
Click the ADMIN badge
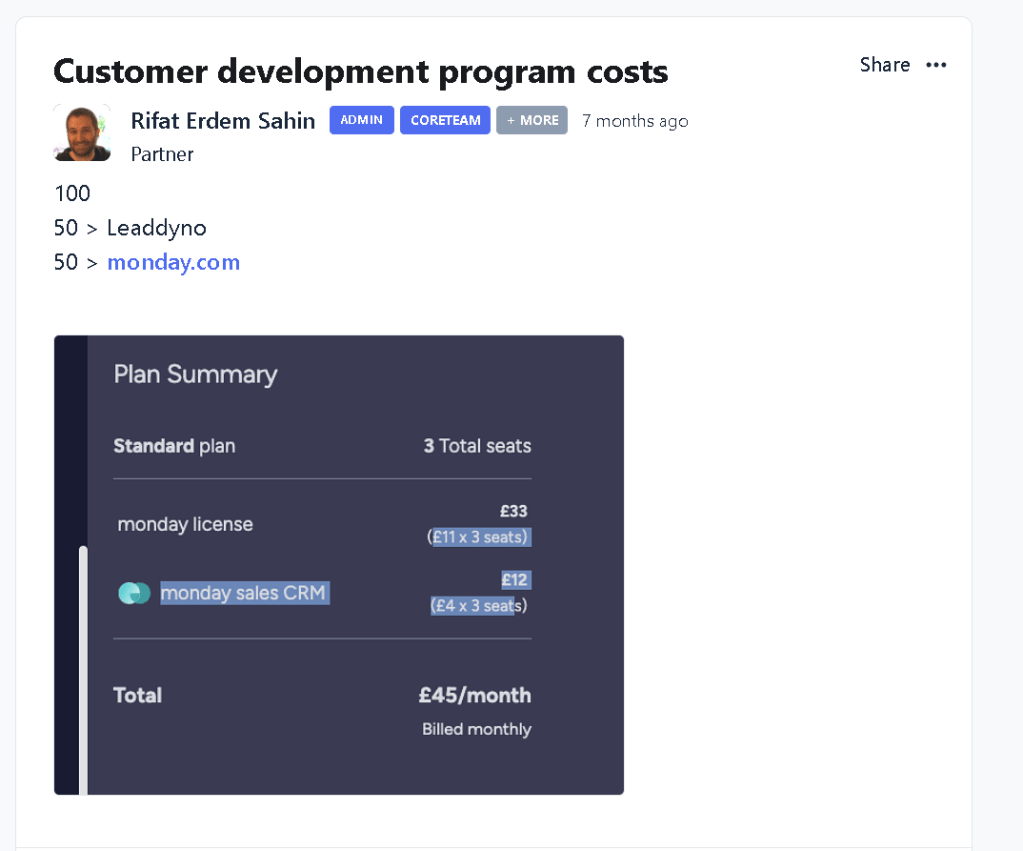361,120
